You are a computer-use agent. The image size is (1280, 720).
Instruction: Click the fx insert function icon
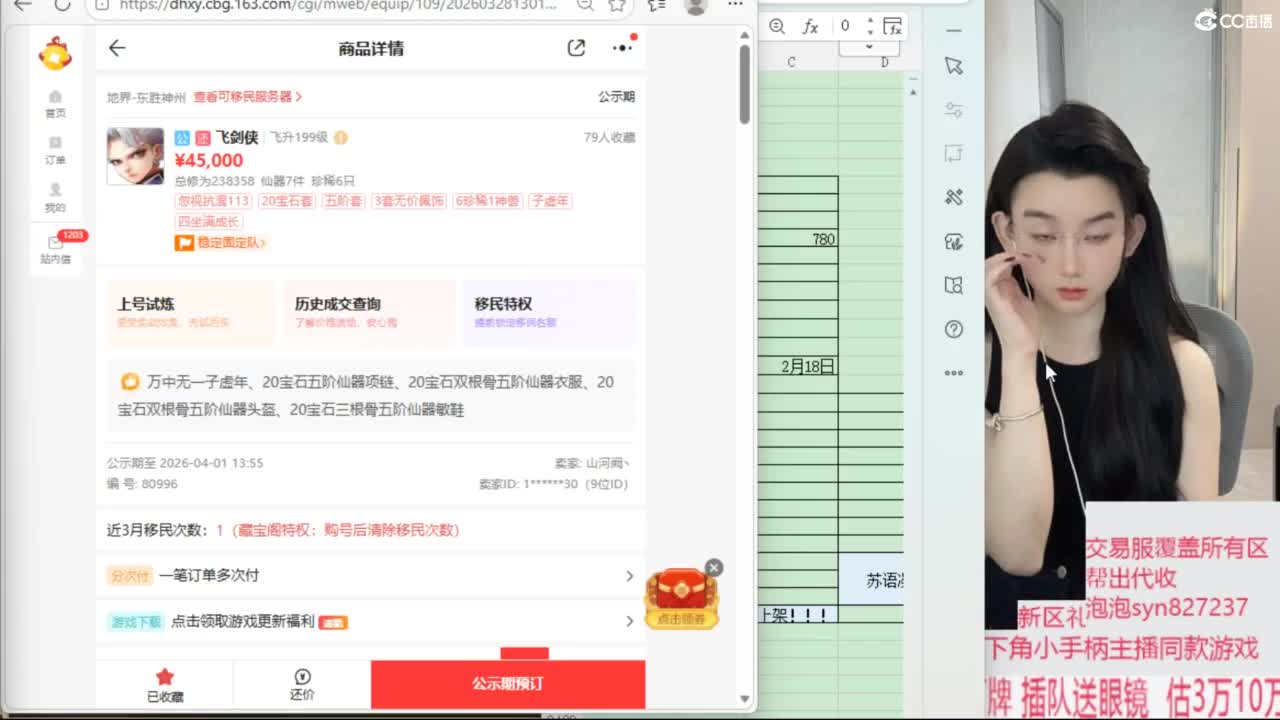811,27
